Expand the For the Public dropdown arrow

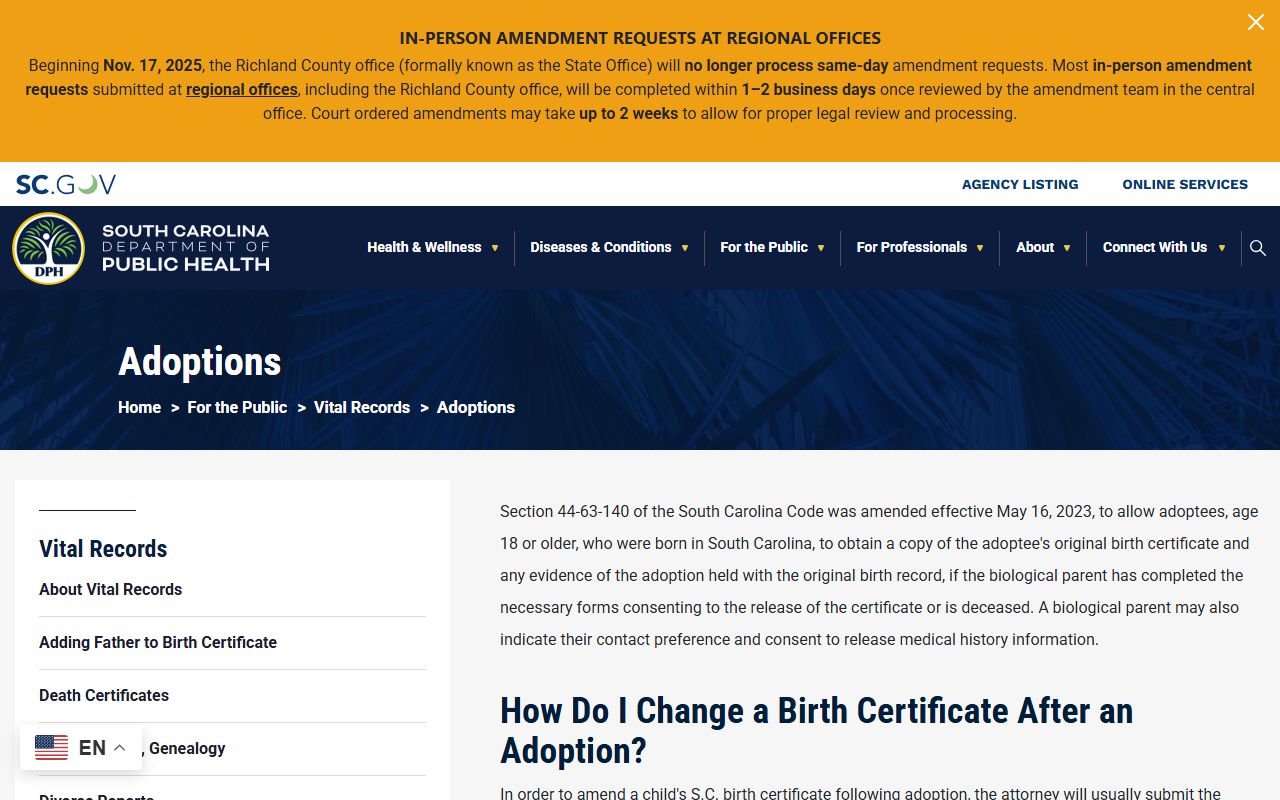(821, 248)
